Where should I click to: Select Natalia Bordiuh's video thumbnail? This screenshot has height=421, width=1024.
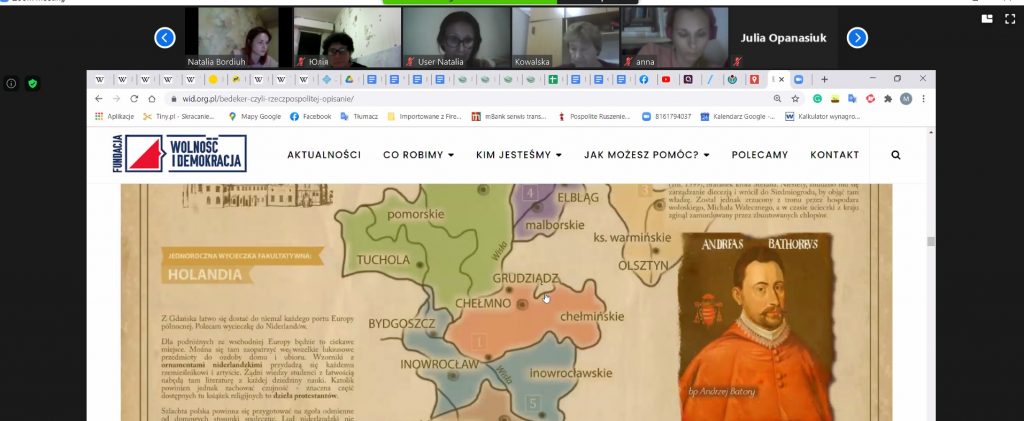pos(238,37)
